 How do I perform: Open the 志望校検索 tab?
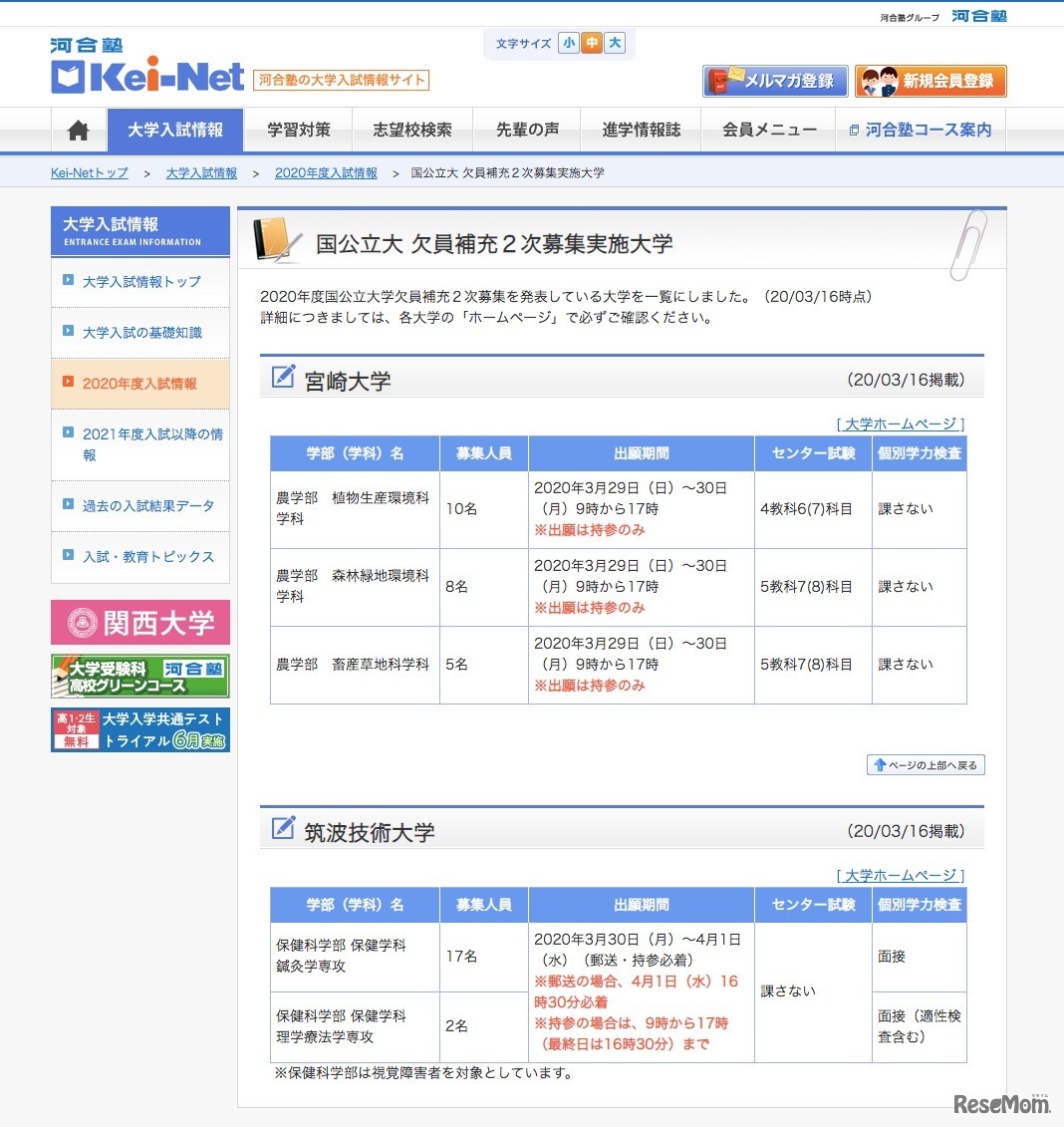412,130
